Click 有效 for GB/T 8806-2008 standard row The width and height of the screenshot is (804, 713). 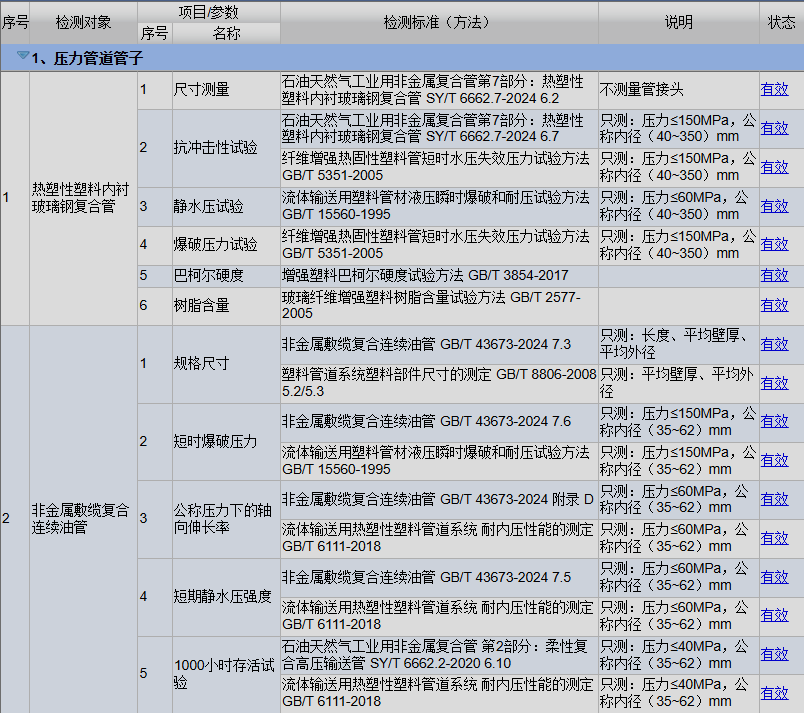click(774, 383)
